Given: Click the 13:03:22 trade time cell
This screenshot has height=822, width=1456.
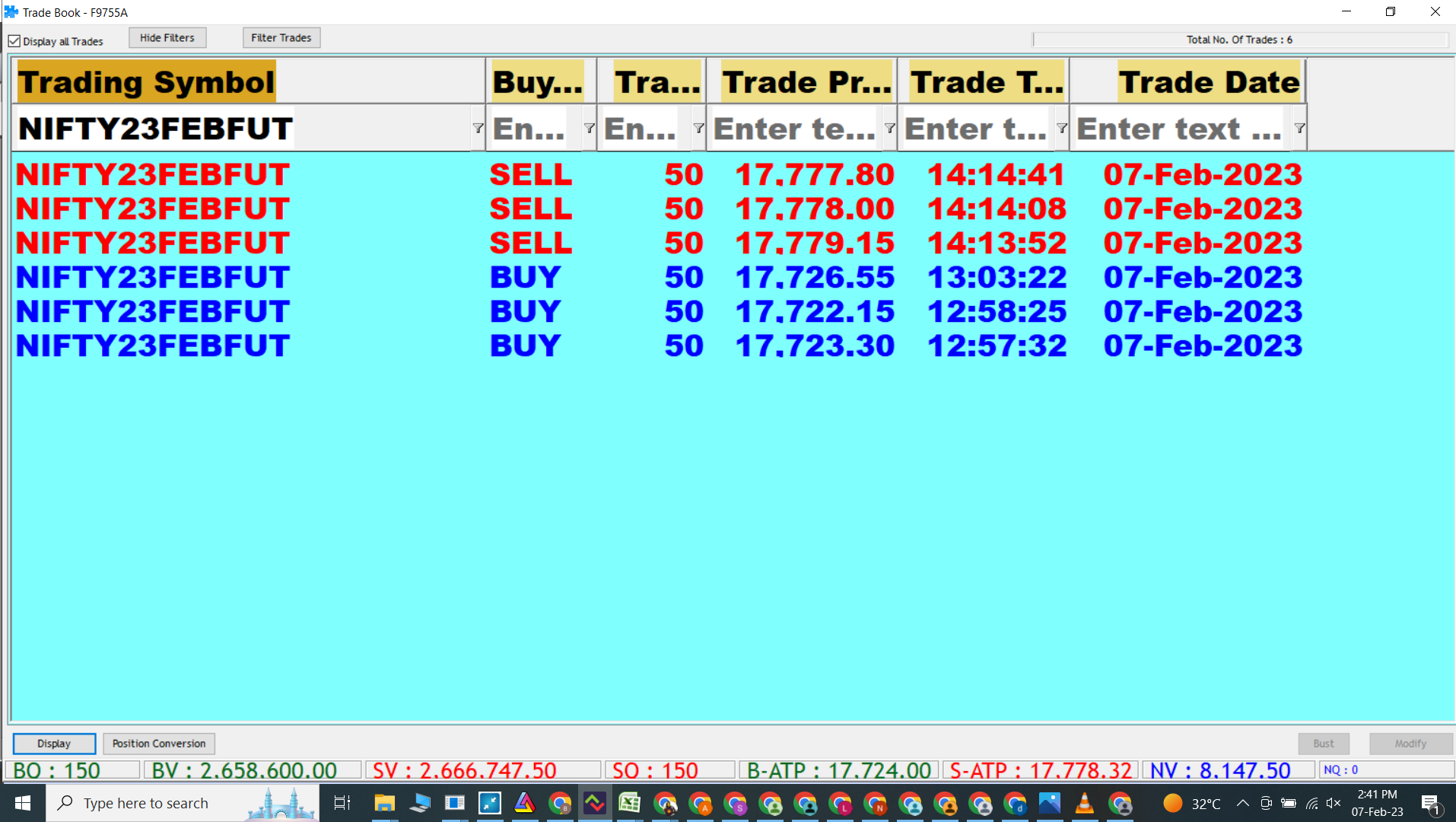Looking at the screenshot, I should tap(997, 277).
